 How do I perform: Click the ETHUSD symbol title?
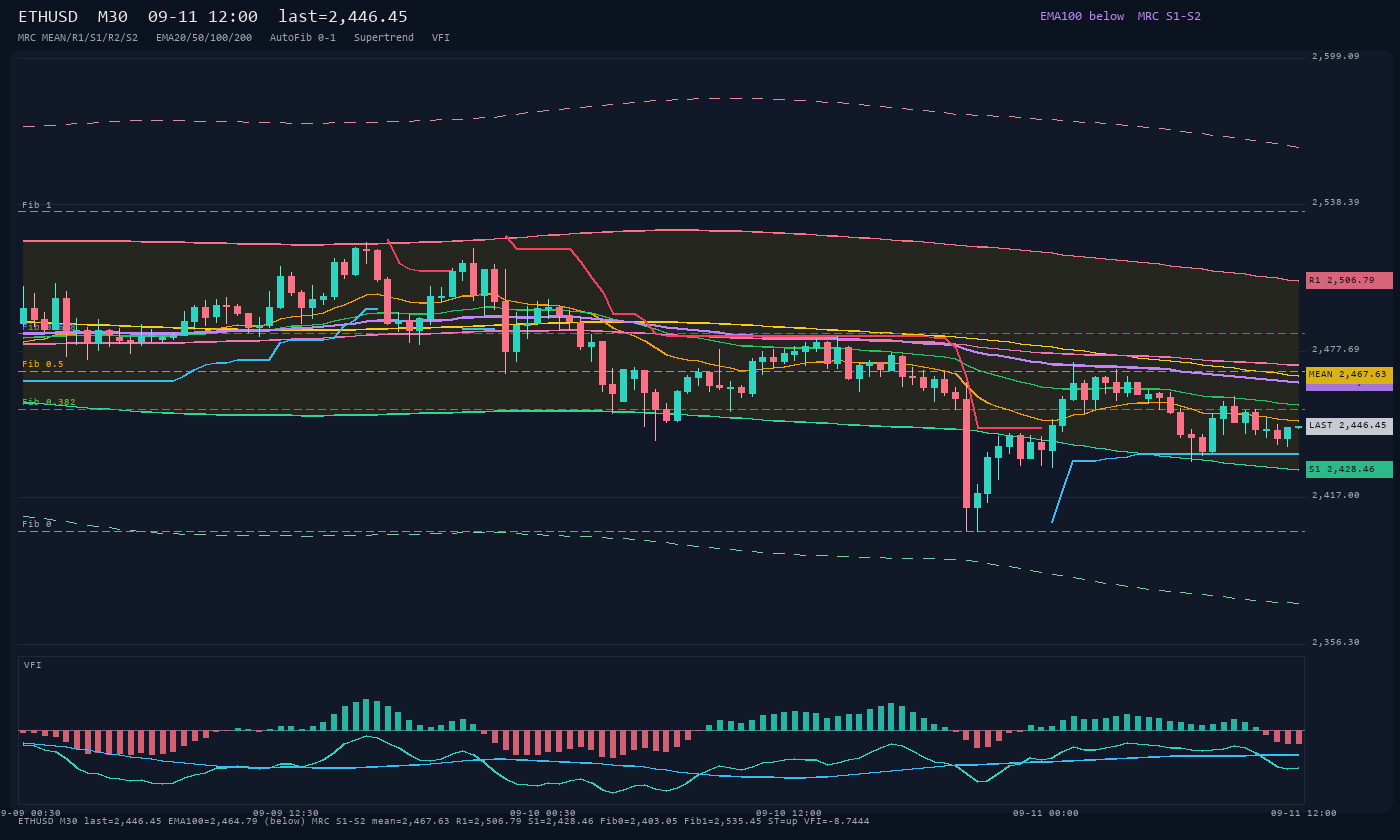48,17
